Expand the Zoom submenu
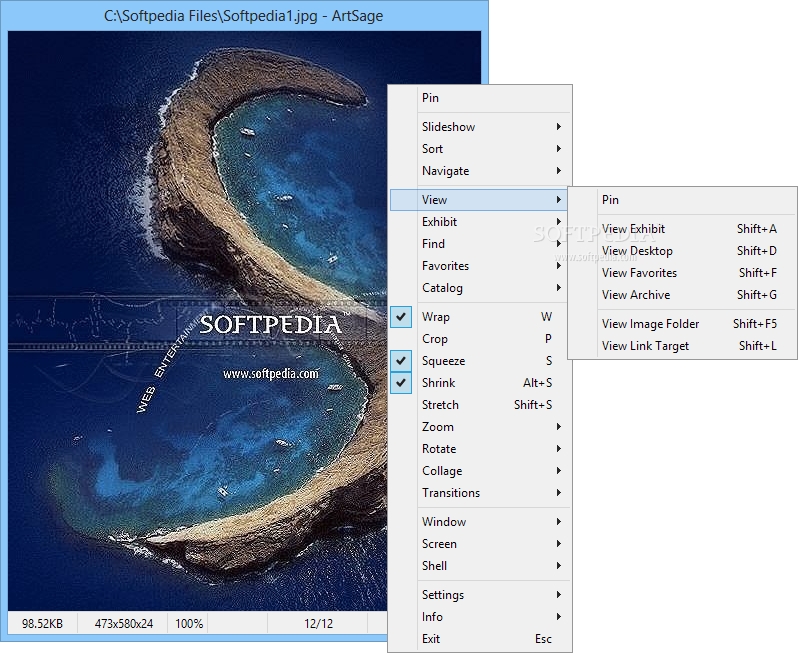The height and width of the screenshot is (653, 798). coord(480,427)
